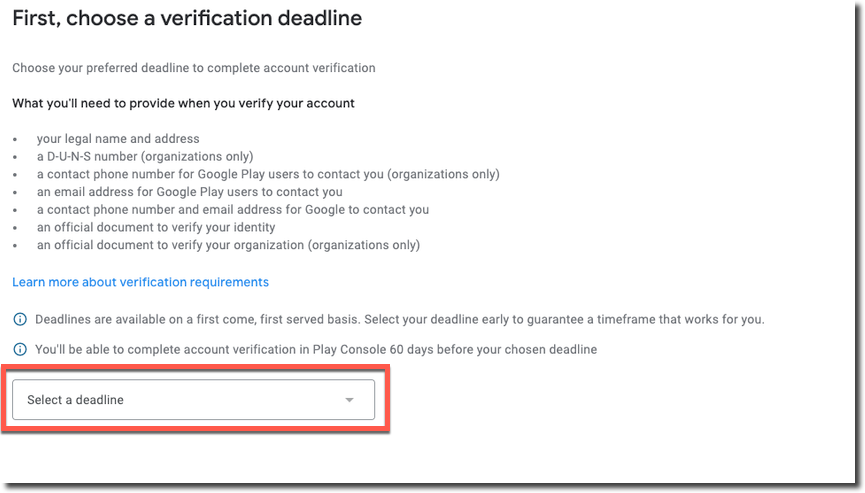
Task: Click the What you'll need to provide heading
Action: click(183, 103)
